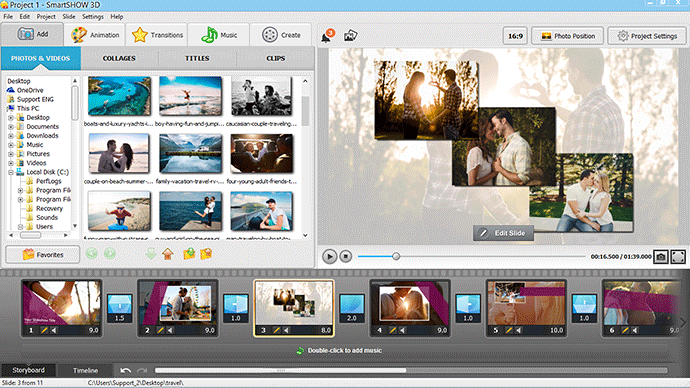
Task: Redo the last action
Action: 142,370
